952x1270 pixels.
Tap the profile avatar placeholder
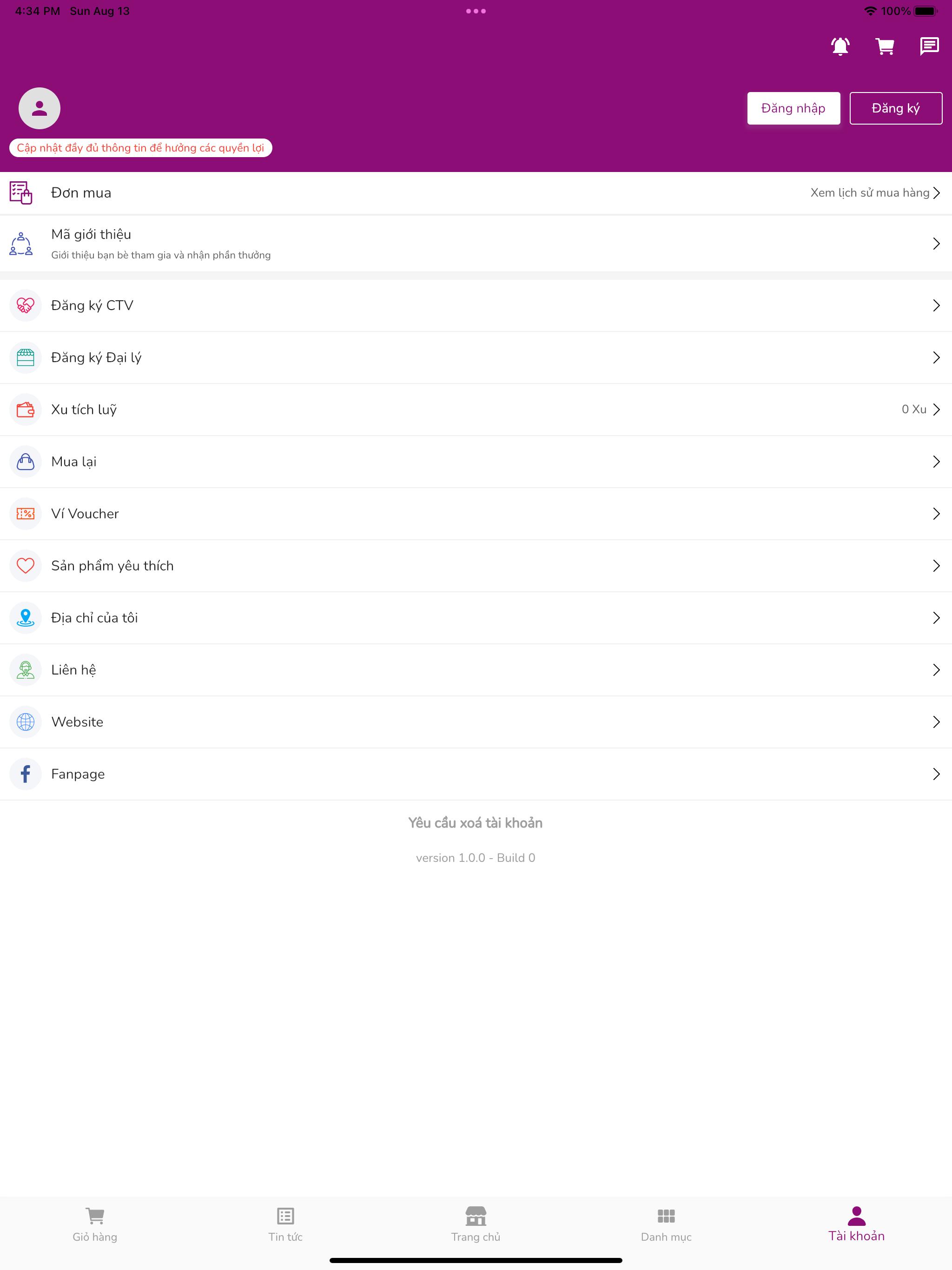point(40,108)
